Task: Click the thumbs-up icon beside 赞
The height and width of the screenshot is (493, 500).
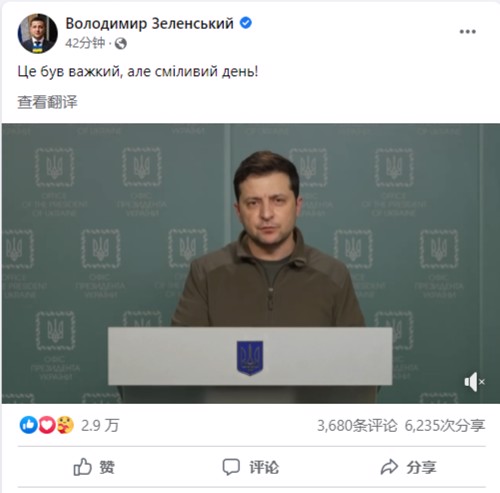Action: pos(82,467)
